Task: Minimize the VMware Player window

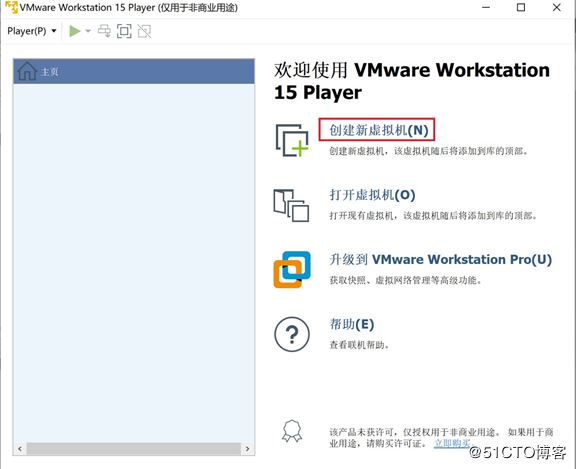Action: coord(486,7)
